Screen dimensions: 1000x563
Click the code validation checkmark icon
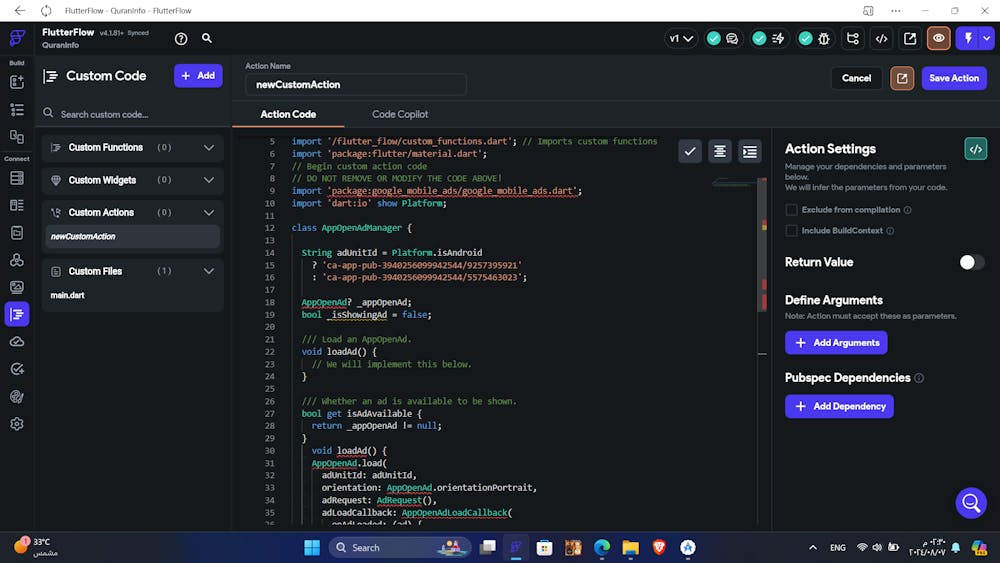tap(690, 151)
